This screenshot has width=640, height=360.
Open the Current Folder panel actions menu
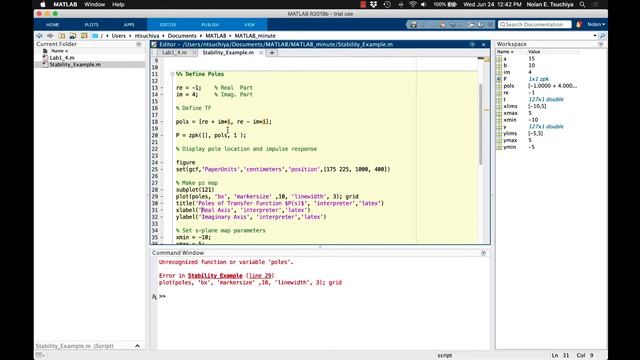tap(139, 44)
